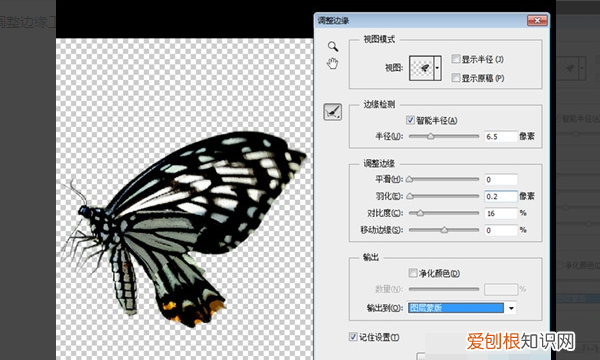This screenshot has height=360, width=600.
Task: Select the Hand pan tool
Action: click(333, 64)
